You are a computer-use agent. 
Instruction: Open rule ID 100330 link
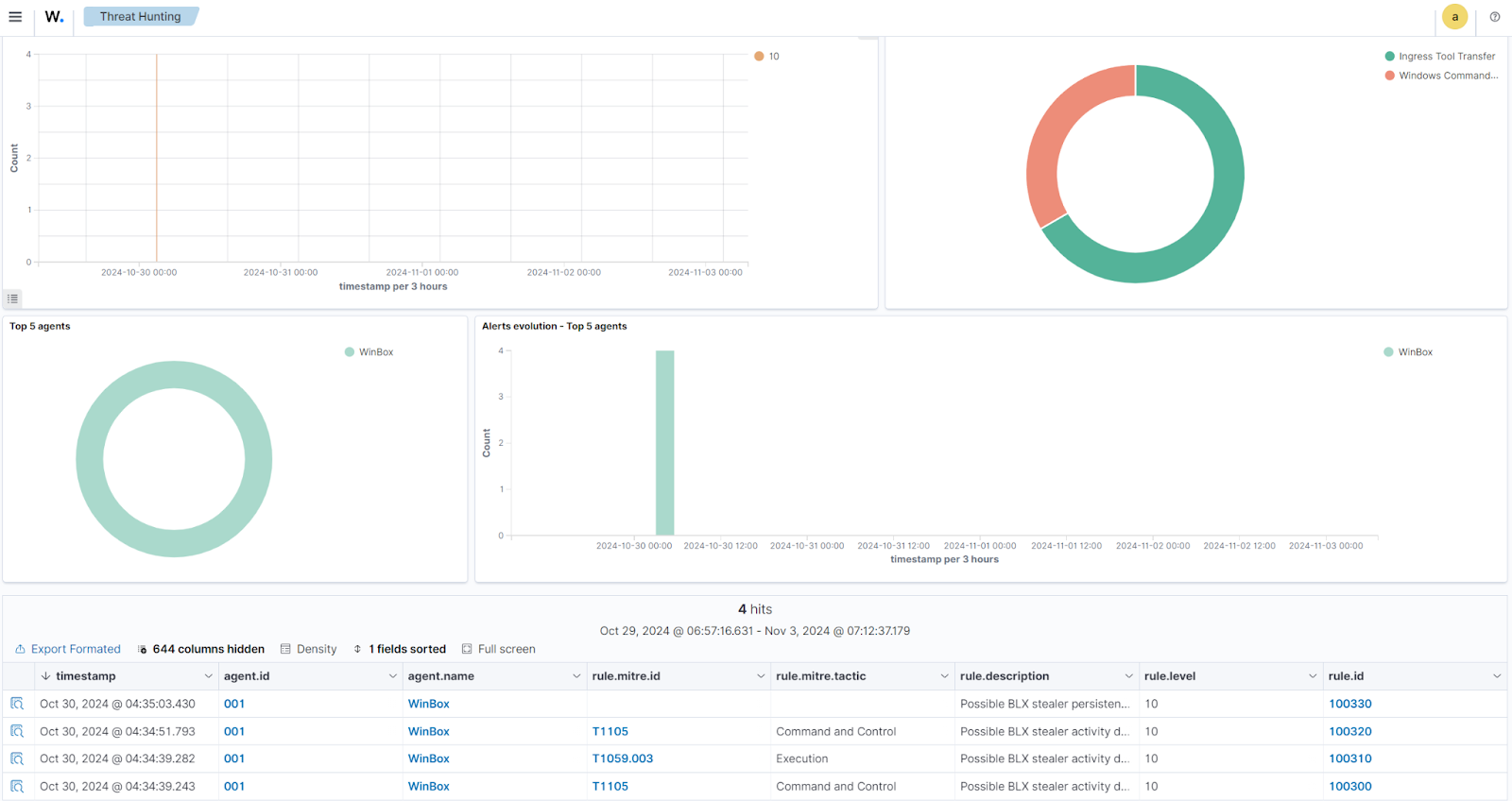[1349, 704]
